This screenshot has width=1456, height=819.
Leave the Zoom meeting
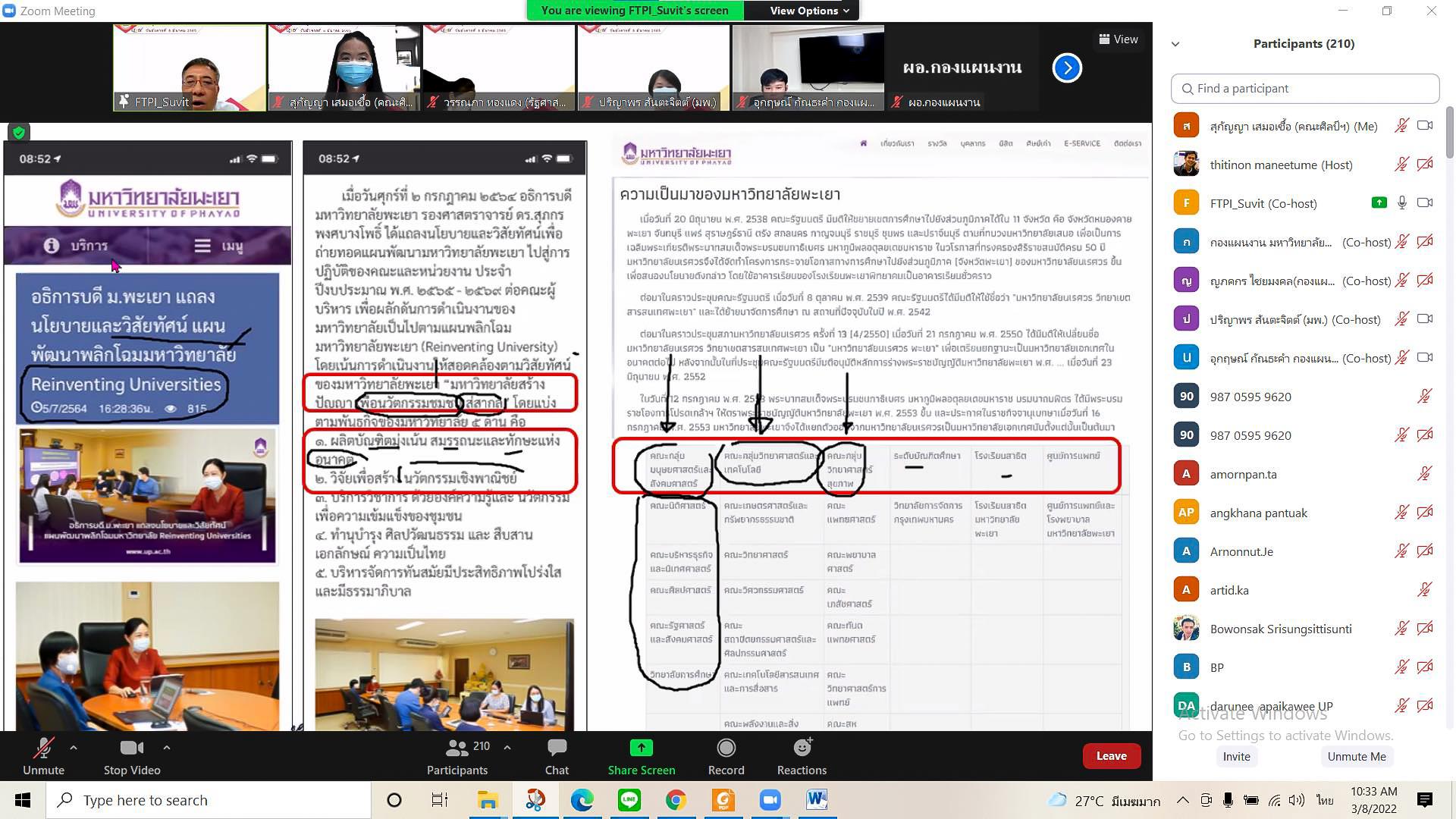tap(1111, 755)
